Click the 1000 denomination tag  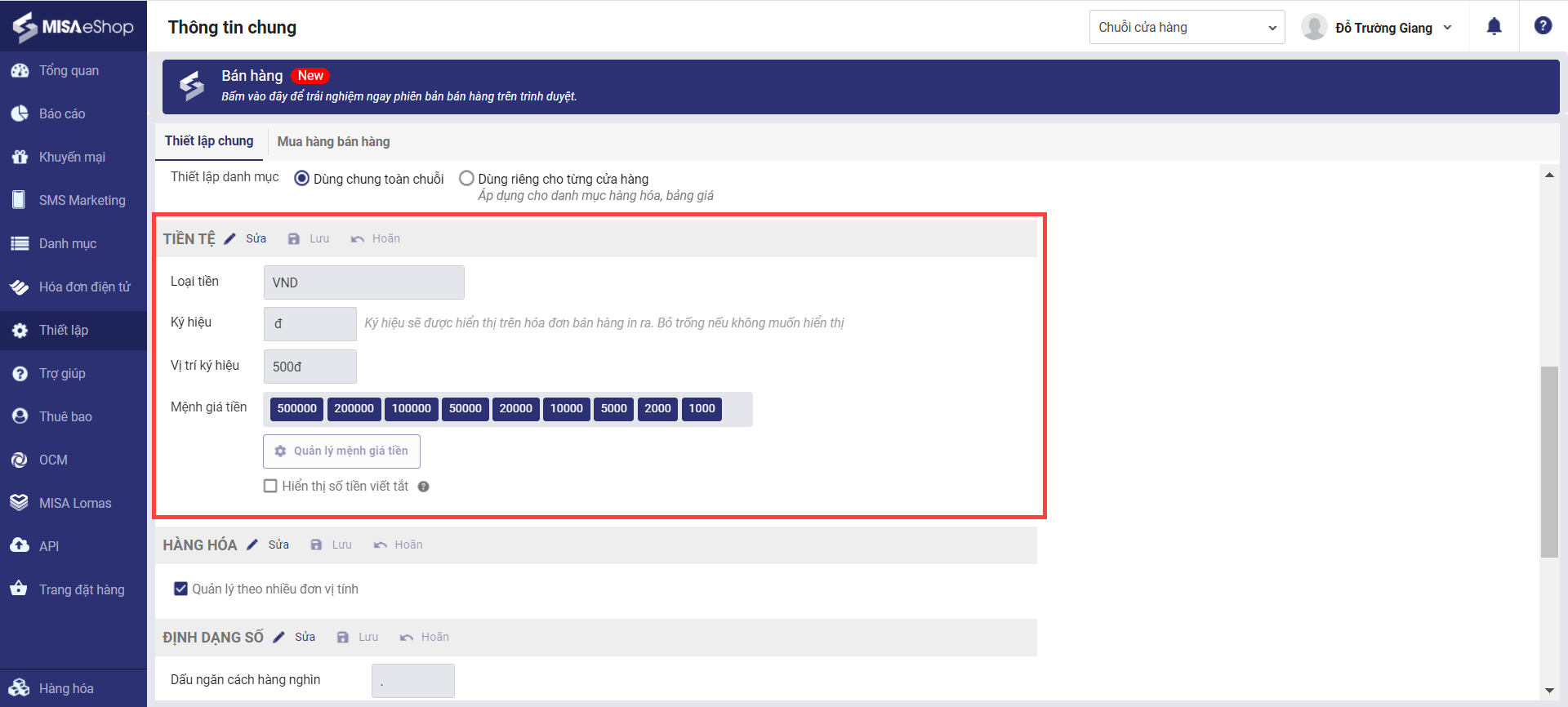pos(702,409)
